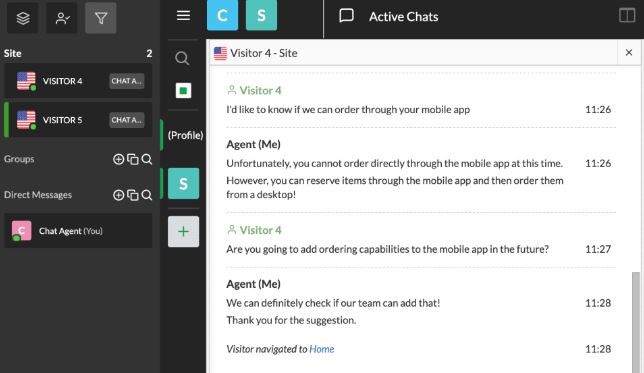Open the Groups copy icon

coord(133,159)
